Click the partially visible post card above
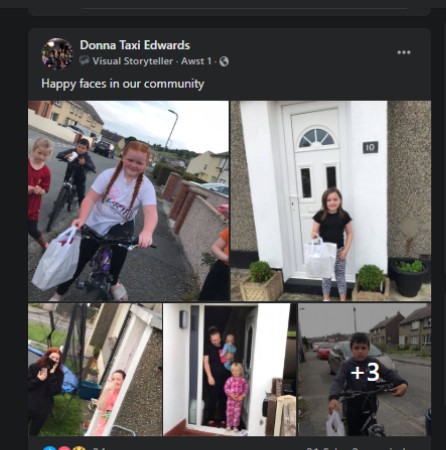Viewport: 446px width, 450px height. pyautogui.click(x=230, y=8)
